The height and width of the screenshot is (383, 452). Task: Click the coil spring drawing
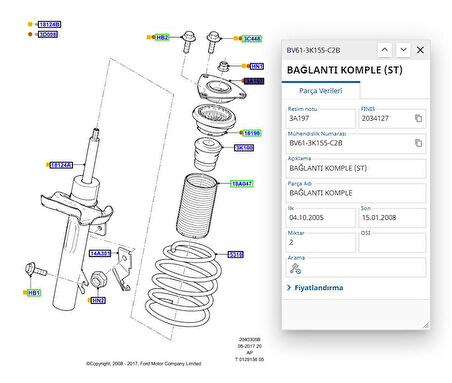point(183,284)
